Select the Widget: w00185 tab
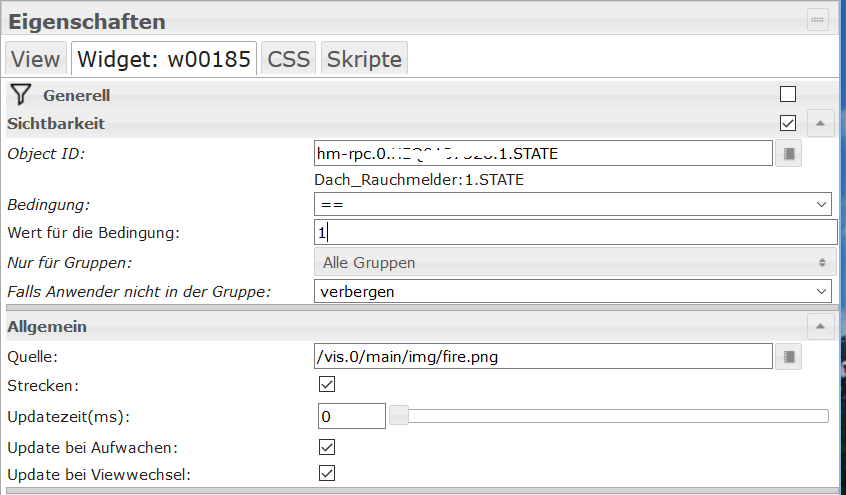846x495 pixels. [163, 59]
